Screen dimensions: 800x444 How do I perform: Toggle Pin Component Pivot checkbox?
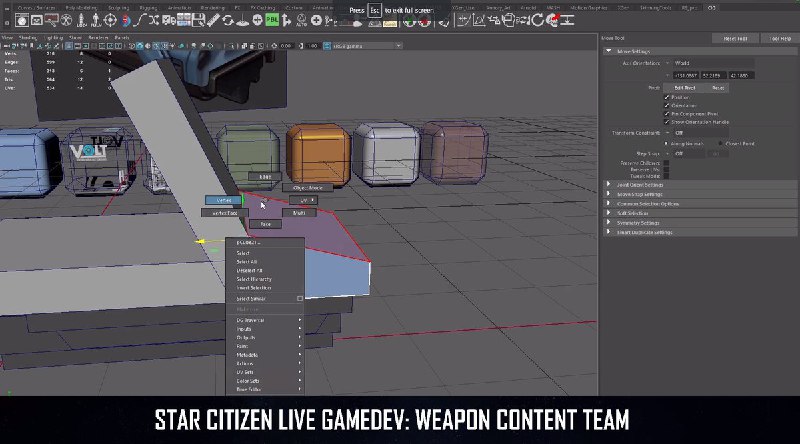click(666, 114)
